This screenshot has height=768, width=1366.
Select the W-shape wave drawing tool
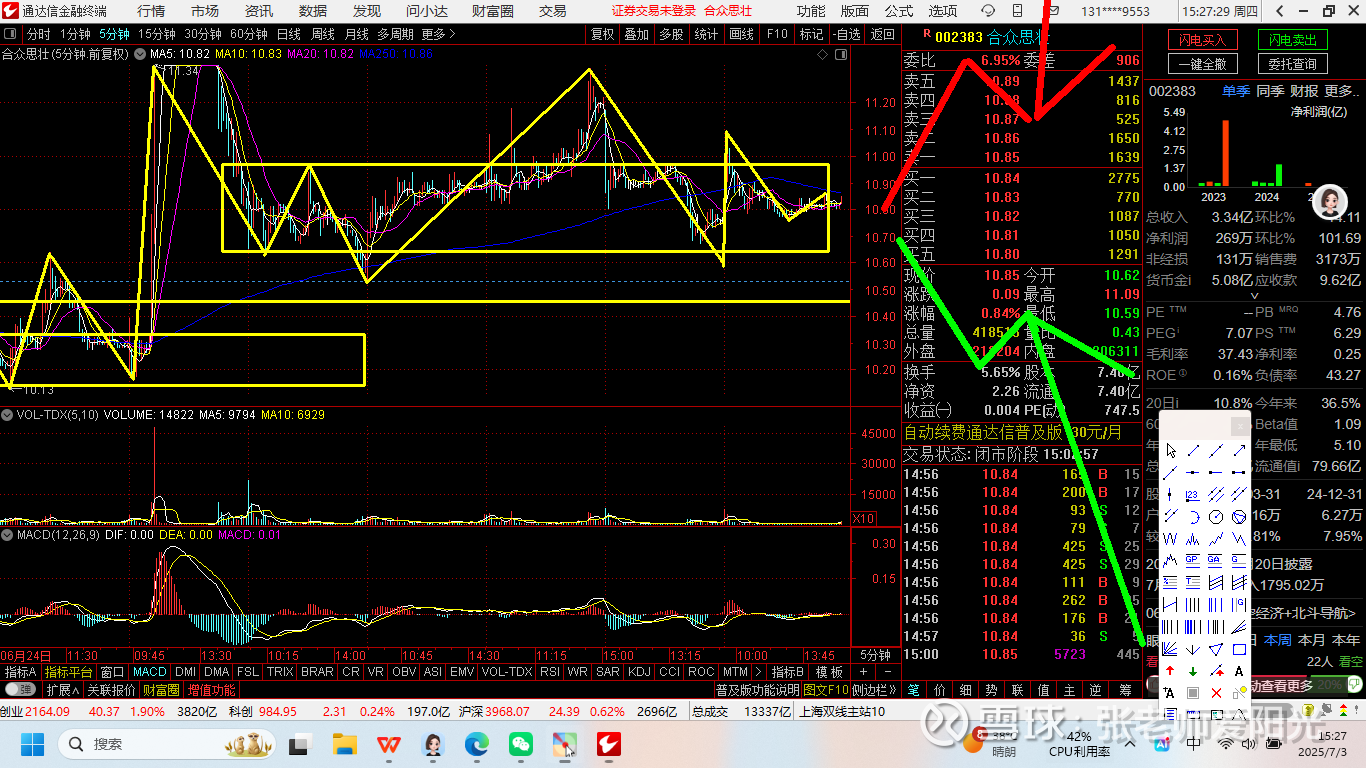pos(1171,538)
